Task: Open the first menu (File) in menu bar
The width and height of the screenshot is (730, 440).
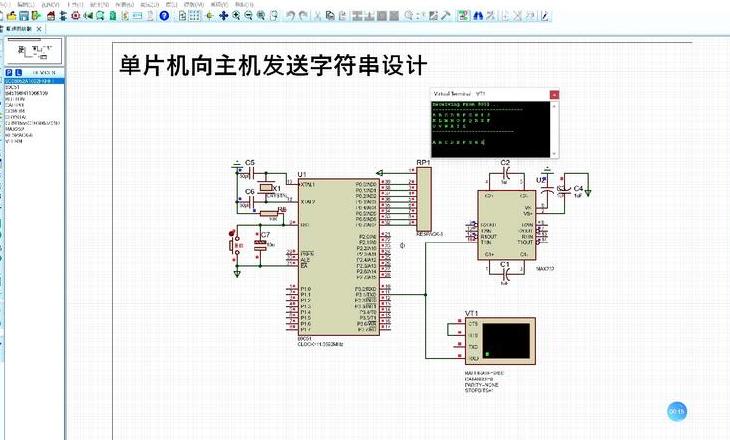Action: coord(5,4)
